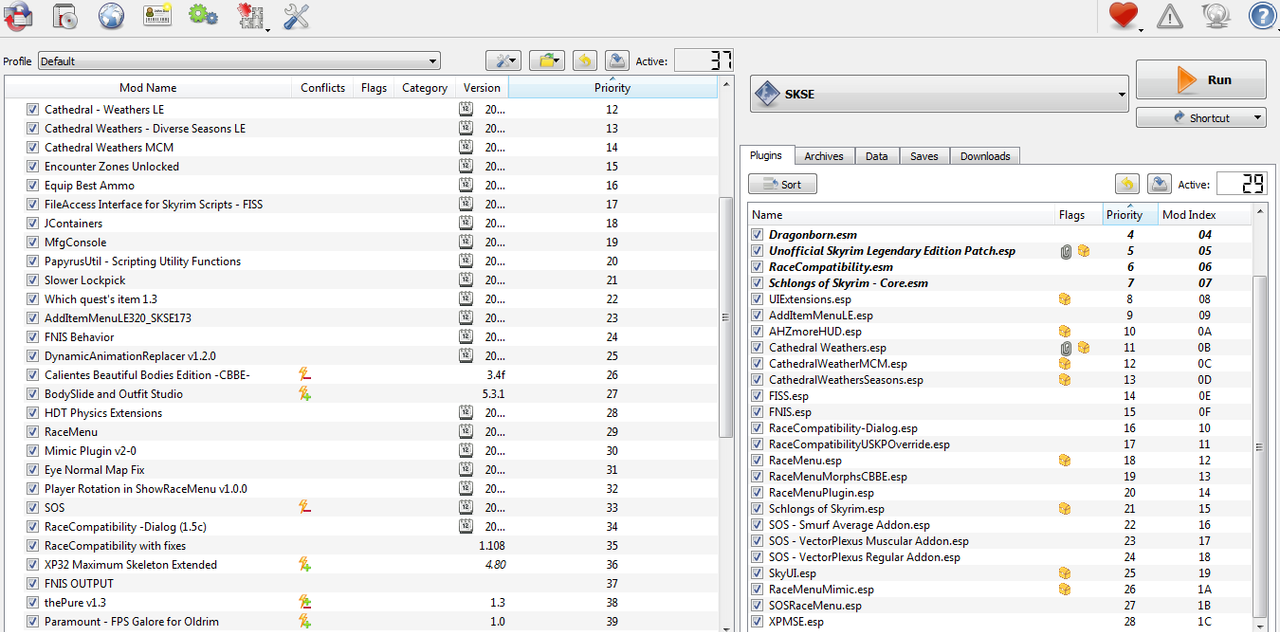Toggle the FNIS.esp plugin checkbox
The image size is (1280, 632).
pos(757,411)
